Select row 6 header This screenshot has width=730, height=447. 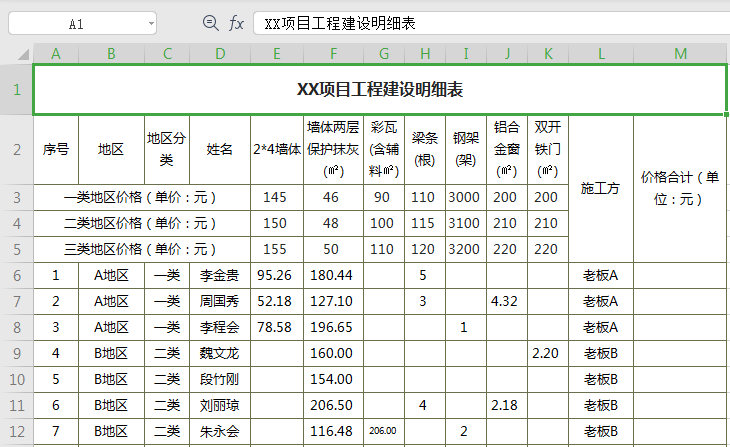17,275
